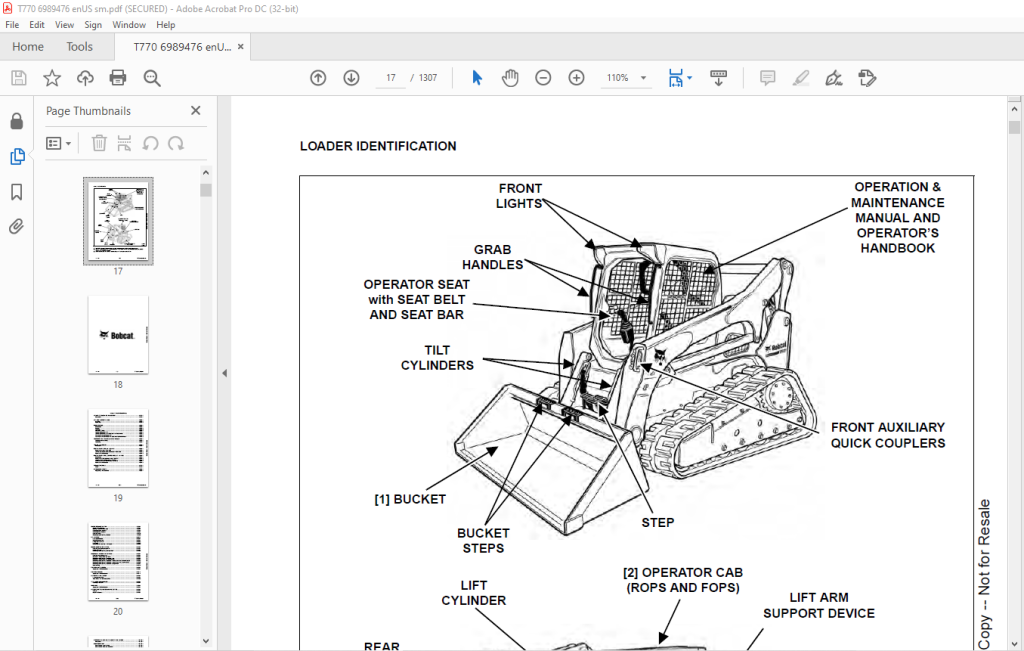Select the page 19 thumbnail
1024x651 pixels.
coord(118,448)
